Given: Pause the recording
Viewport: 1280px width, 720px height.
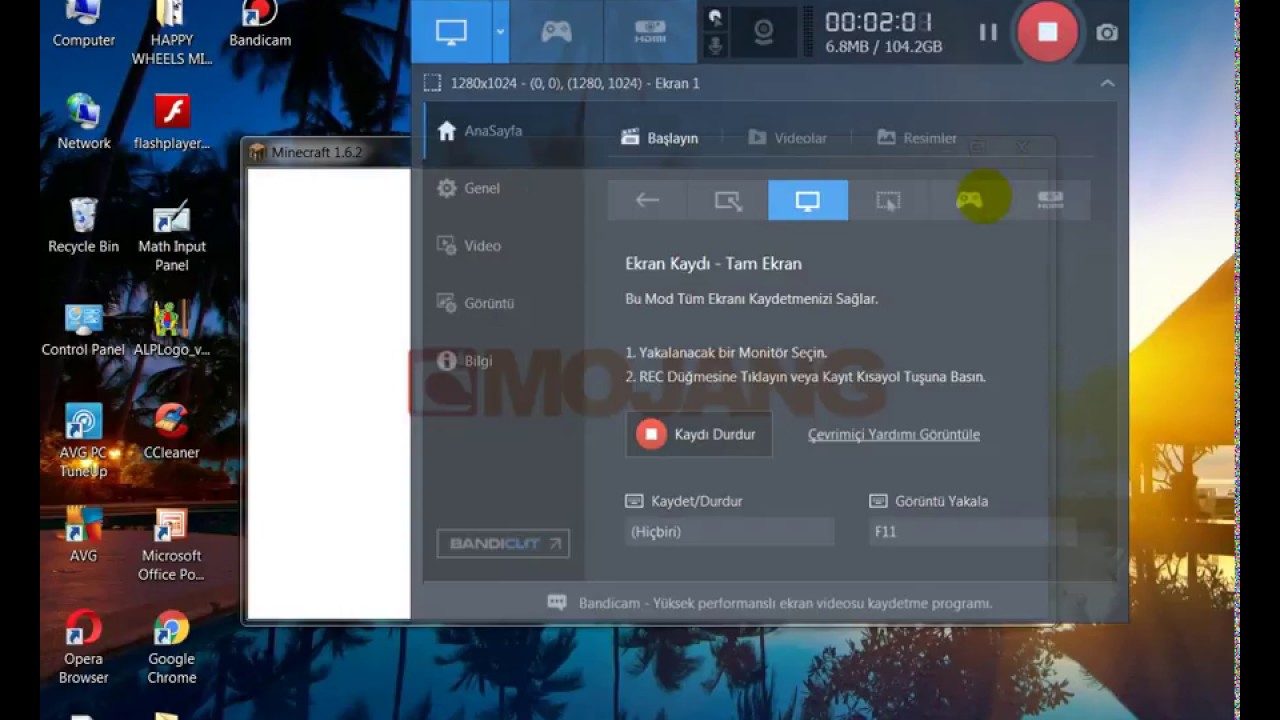Looking at the screenshot, I should click(988, 32).
